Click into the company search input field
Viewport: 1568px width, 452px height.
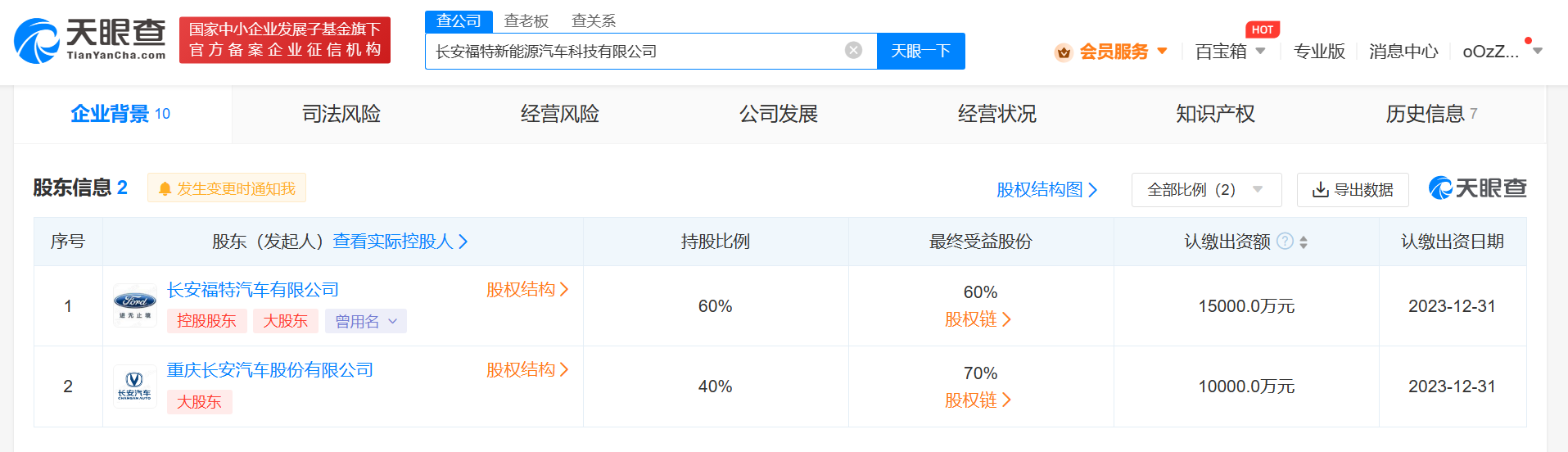coord(635,52)
